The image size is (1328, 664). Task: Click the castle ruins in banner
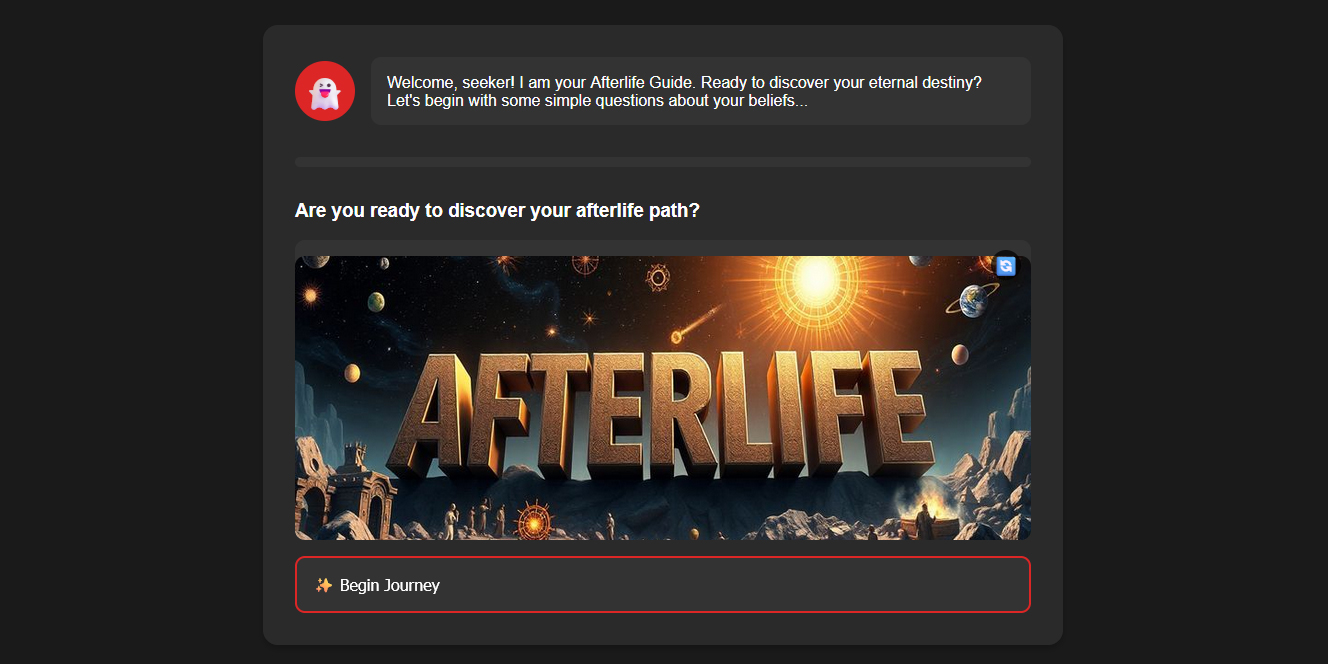point(356,482)
